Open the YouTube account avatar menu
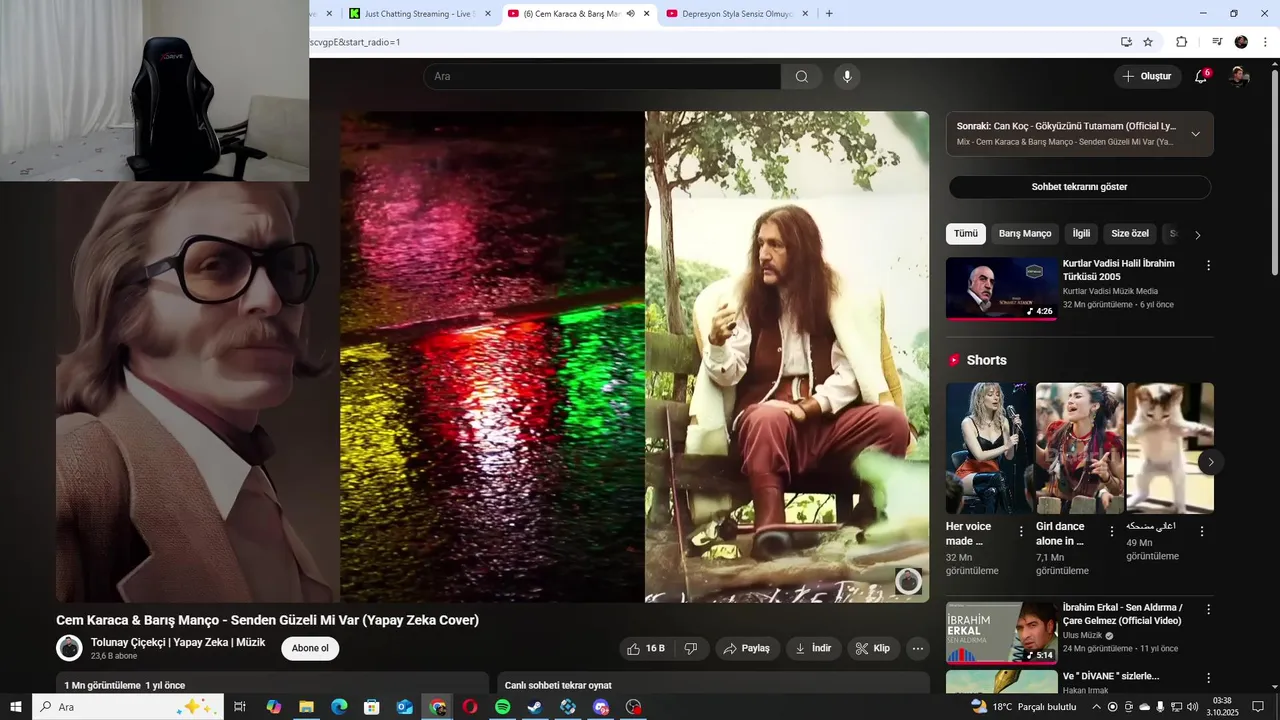This screenshot has width=1280, height=720. coord(1239,77)
